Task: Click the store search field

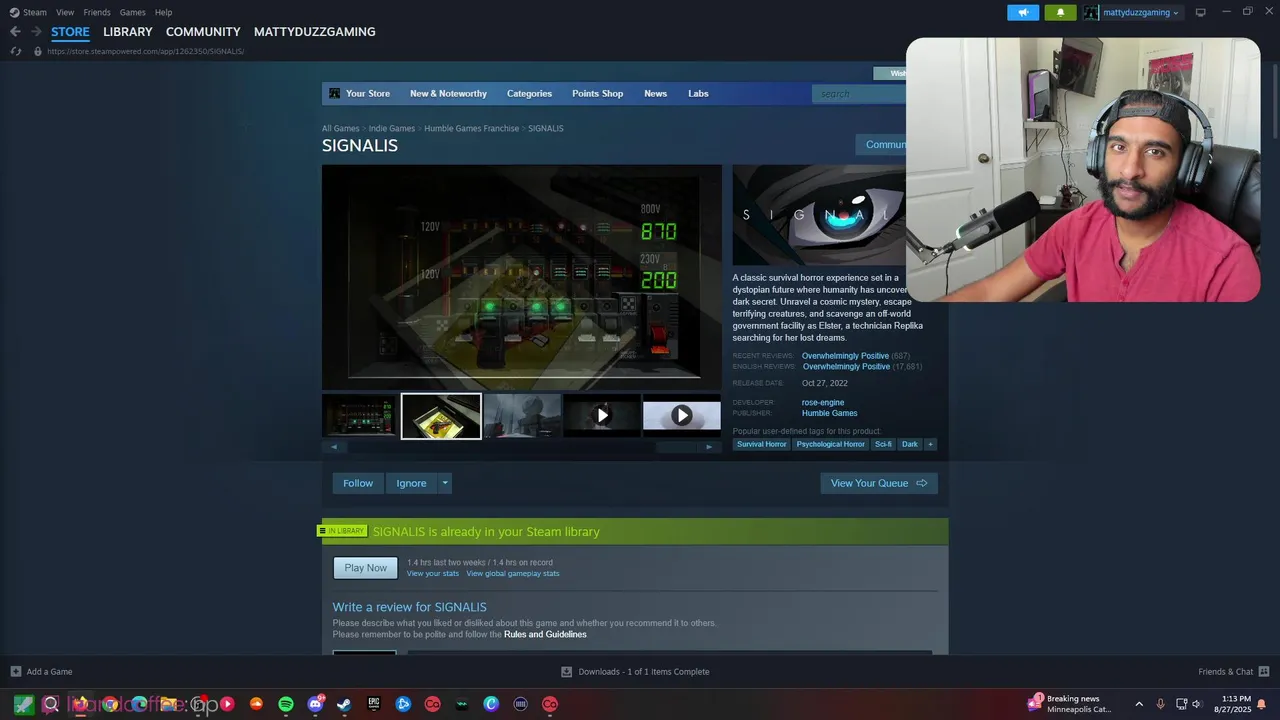Action: tap(862, 94)
